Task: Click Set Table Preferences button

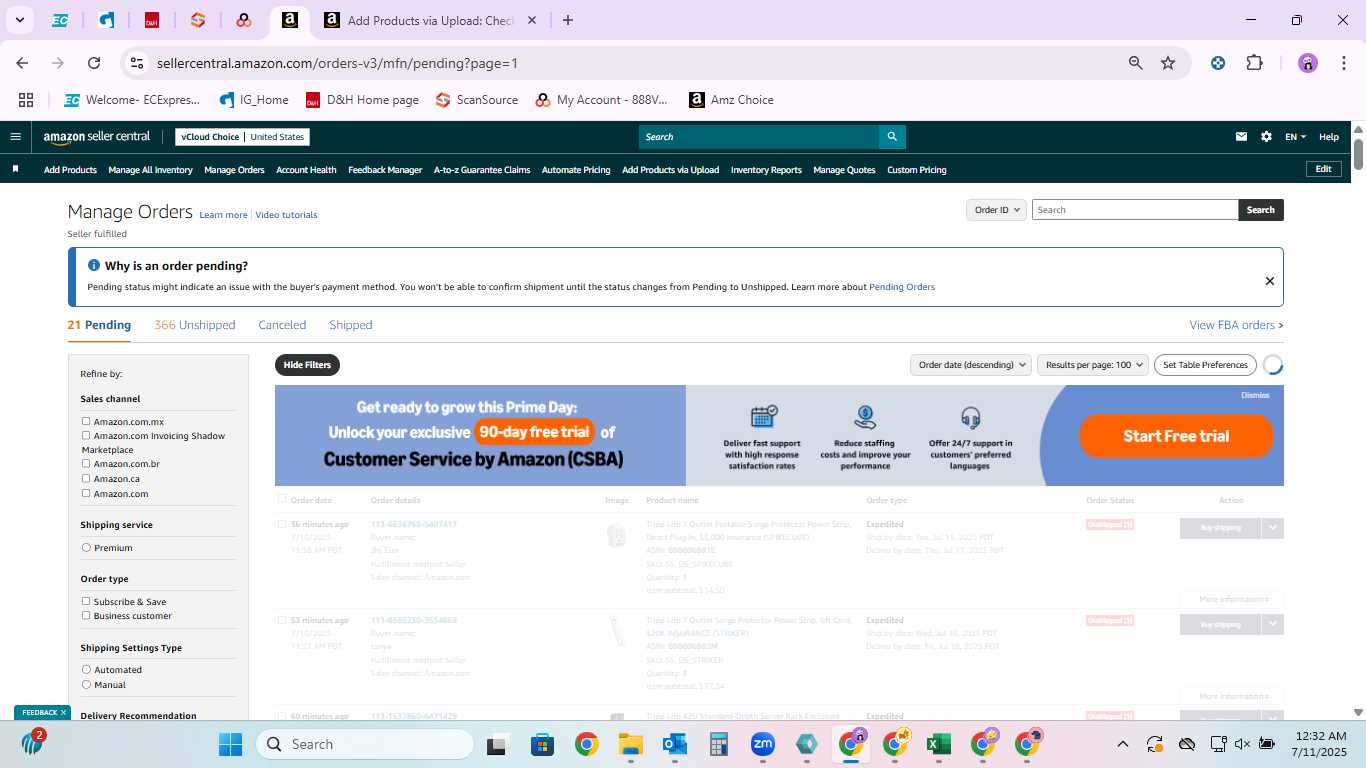Action: point(1205,365)
